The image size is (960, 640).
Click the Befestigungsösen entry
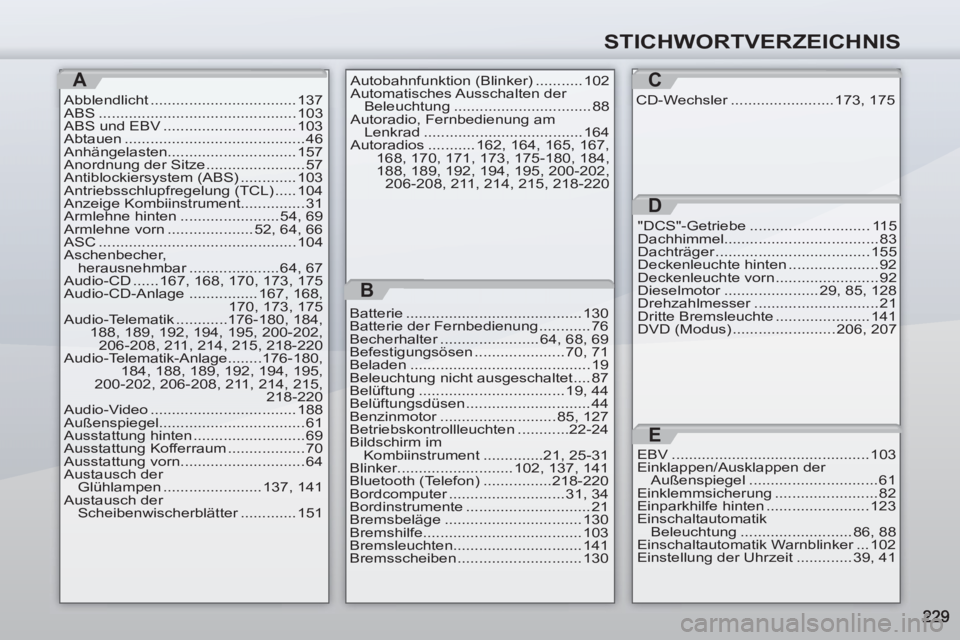pyautogui.click(x=479, y=352)
